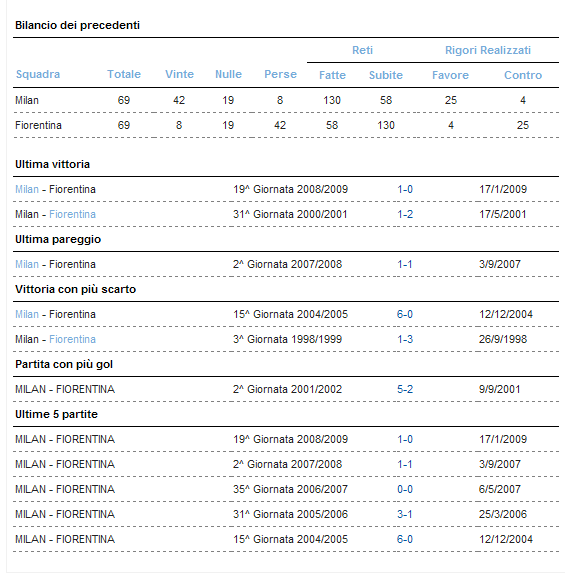Viewport: 565px width, 577px height.
Task: Click the Vinte column header
Action: (179, 74)
